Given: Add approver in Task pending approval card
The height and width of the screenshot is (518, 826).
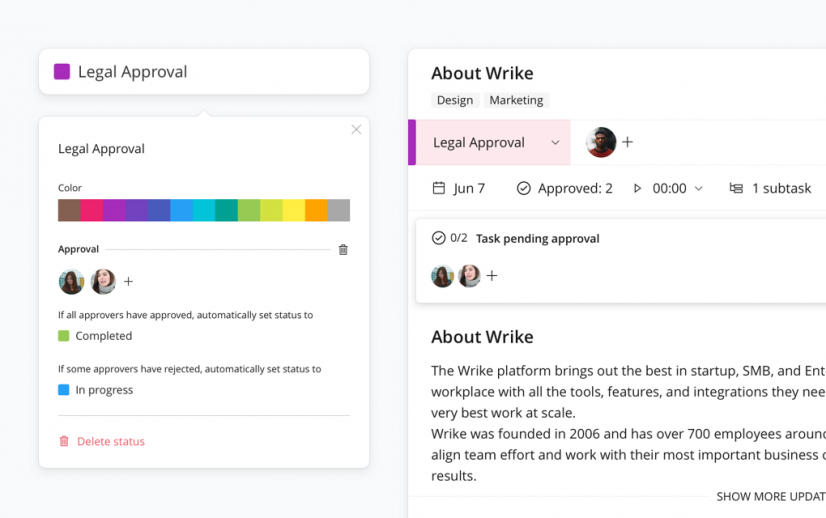Looking at the screenshot, I should click(x=491, y=276).
